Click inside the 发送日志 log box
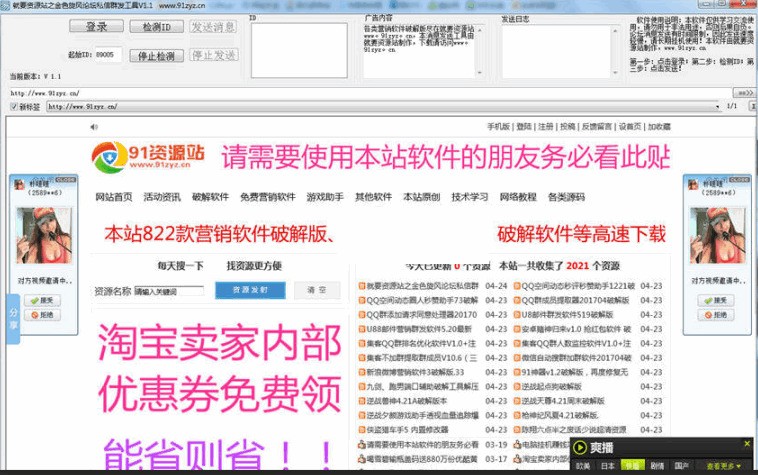This screenshot has width=758, height=475. (x=556, y=51)
